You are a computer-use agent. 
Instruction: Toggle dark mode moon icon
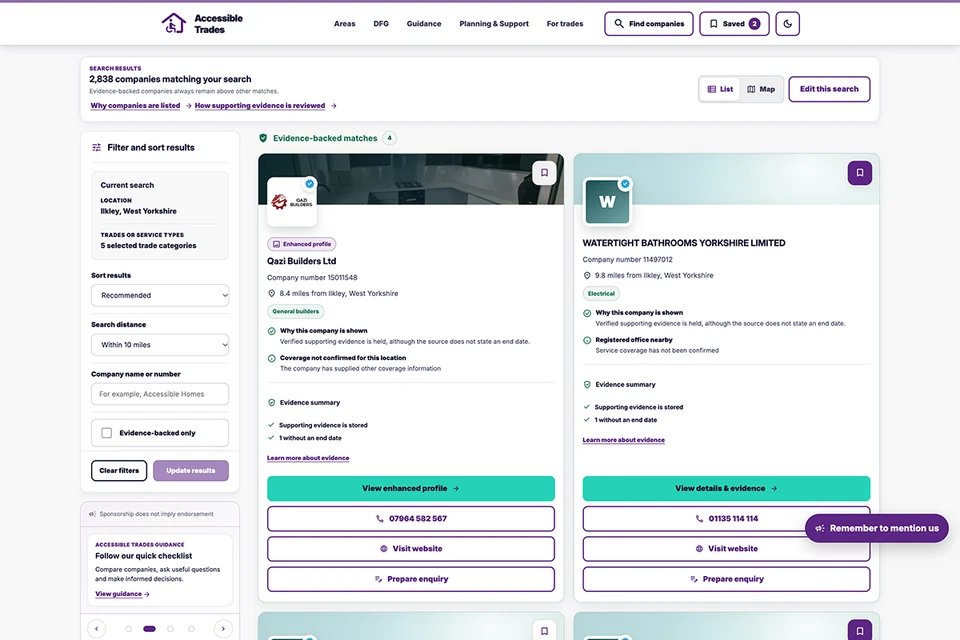point(787,24)
